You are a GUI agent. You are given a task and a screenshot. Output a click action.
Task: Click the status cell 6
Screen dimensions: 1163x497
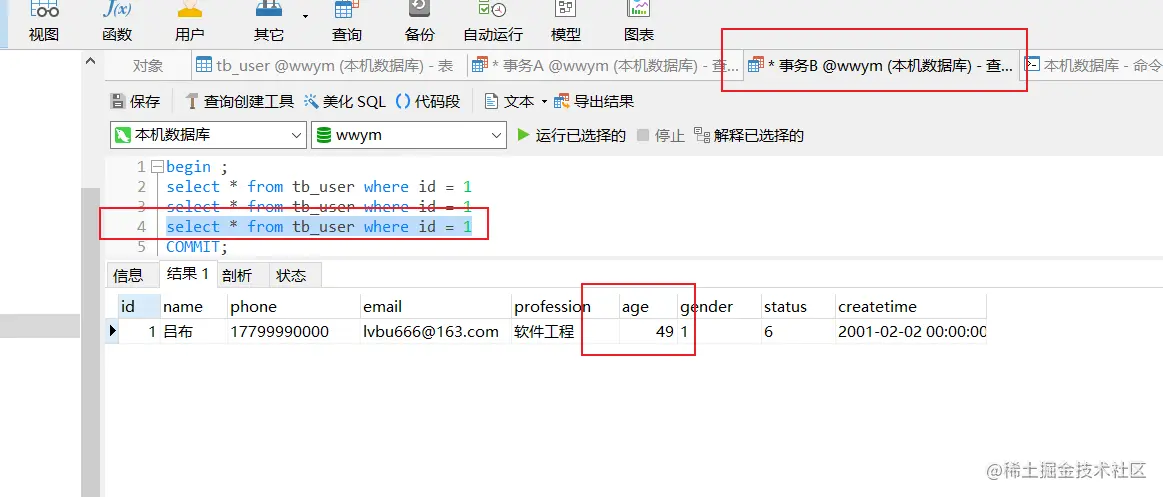point(797,332)
